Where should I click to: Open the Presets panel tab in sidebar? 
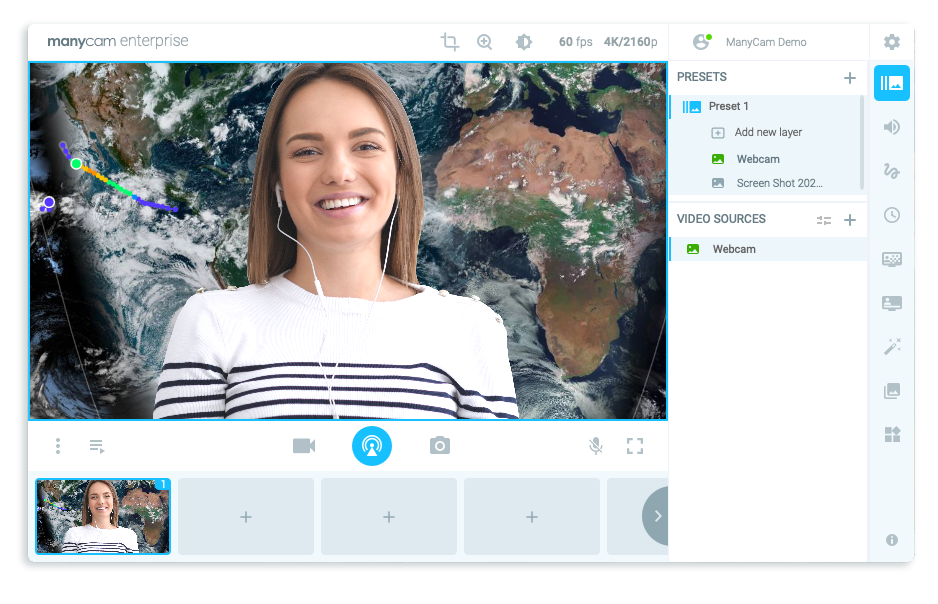point(891,83)
